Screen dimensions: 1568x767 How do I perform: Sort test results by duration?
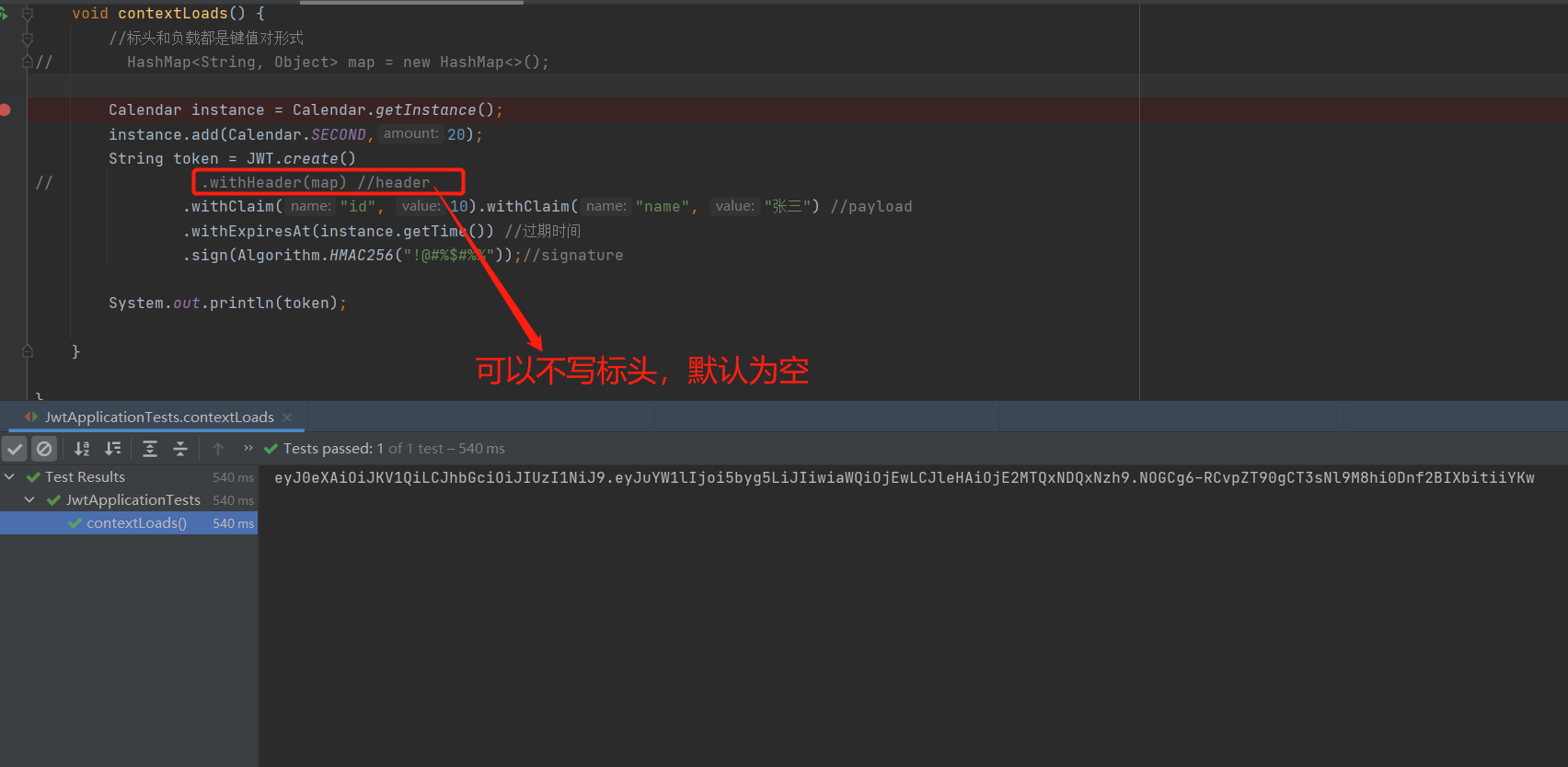click(112, 449)
